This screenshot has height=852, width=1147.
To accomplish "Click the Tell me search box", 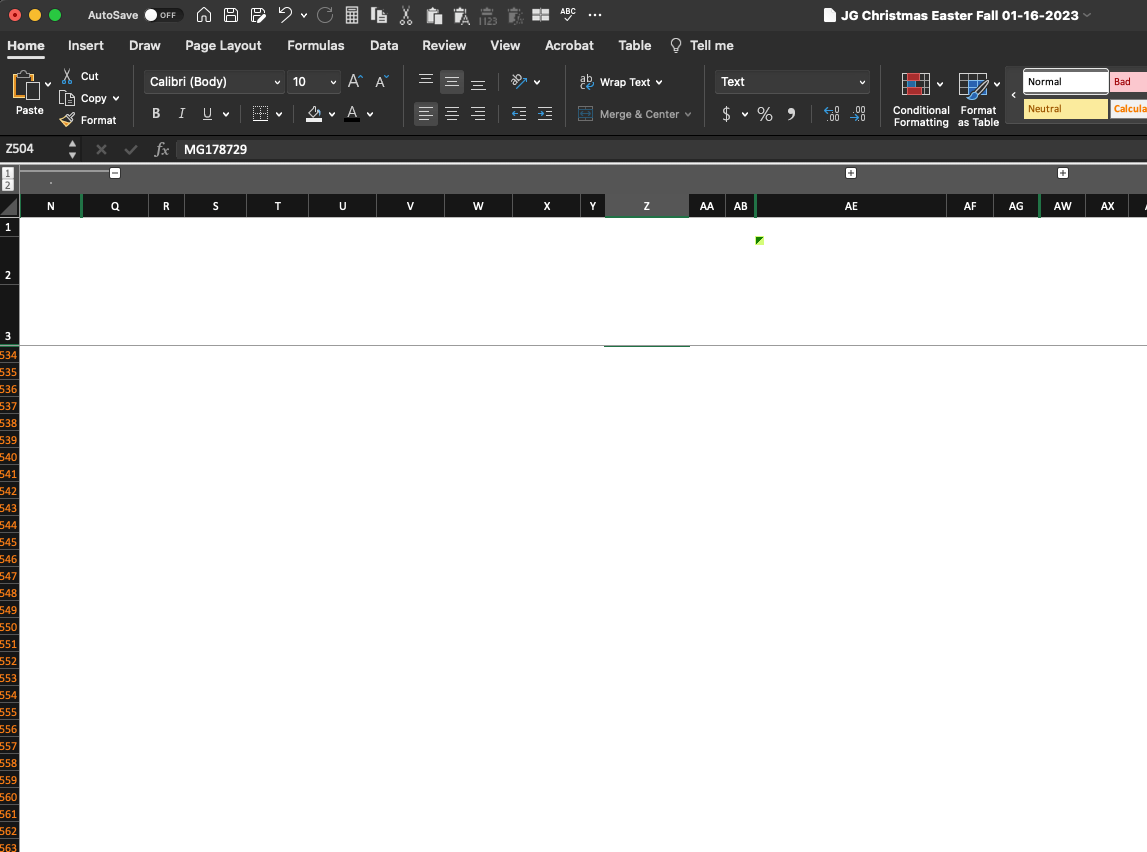I will [x=702, y=45].
